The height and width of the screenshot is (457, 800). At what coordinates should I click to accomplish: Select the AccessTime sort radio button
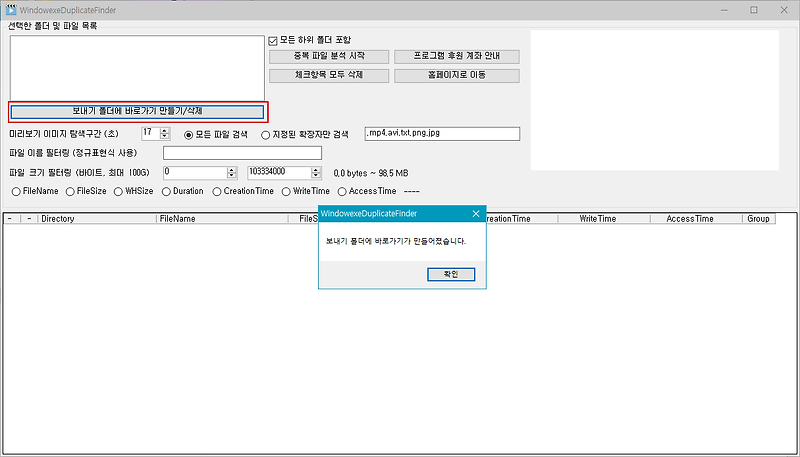pyautogui.click(x=342, y=192)
